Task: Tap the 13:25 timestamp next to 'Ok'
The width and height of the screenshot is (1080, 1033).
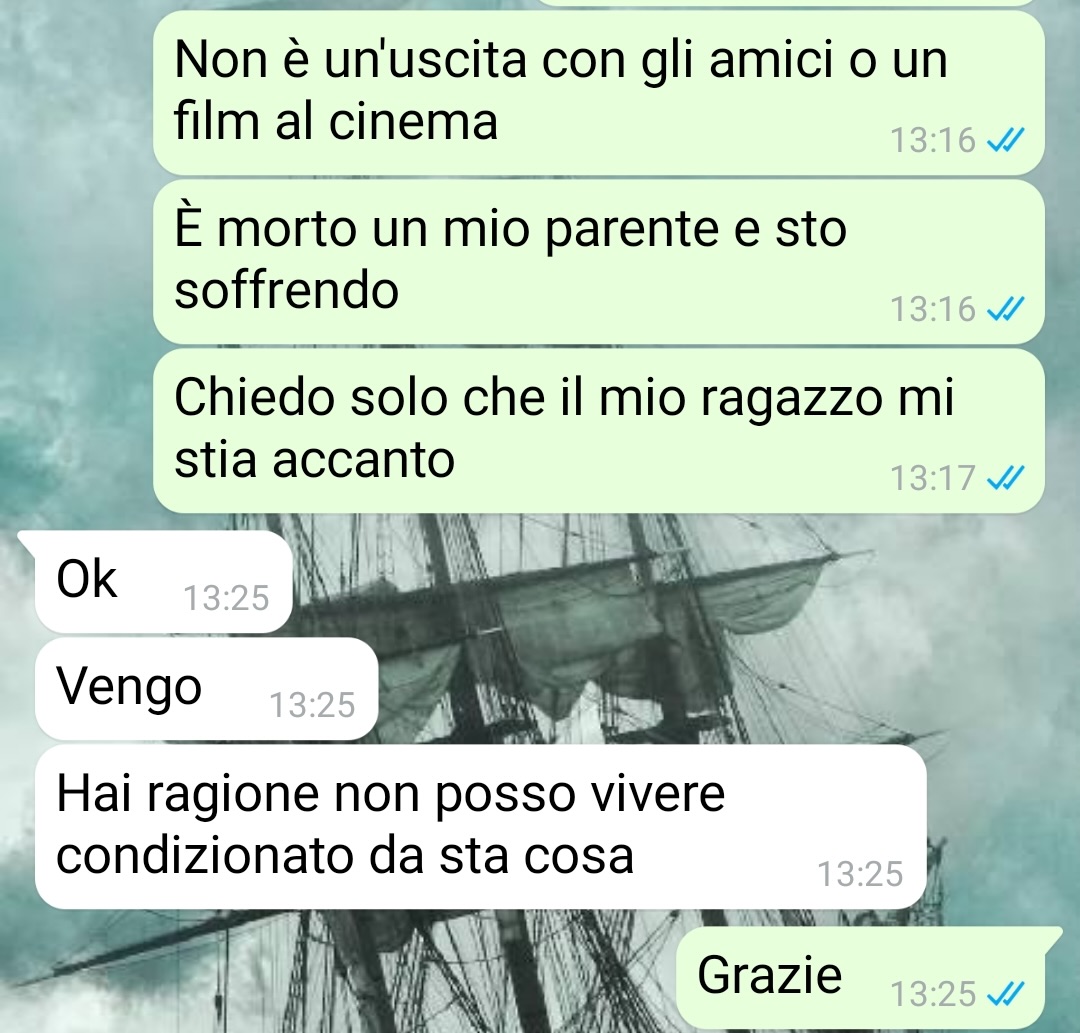Action: pos(226,598)
